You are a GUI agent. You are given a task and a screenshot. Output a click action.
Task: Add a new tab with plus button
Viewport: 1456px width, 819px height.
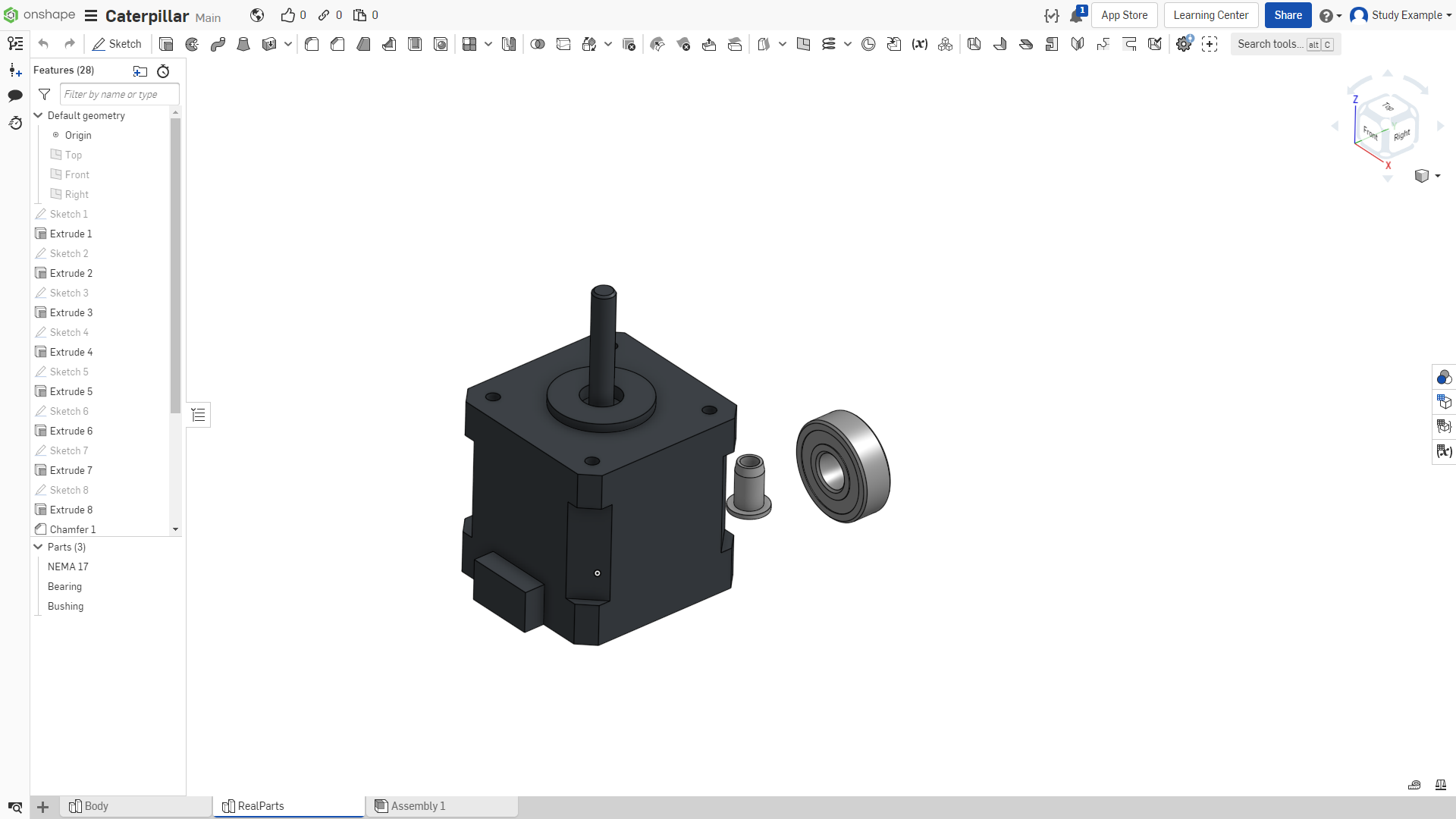click(x=43, y=807)
